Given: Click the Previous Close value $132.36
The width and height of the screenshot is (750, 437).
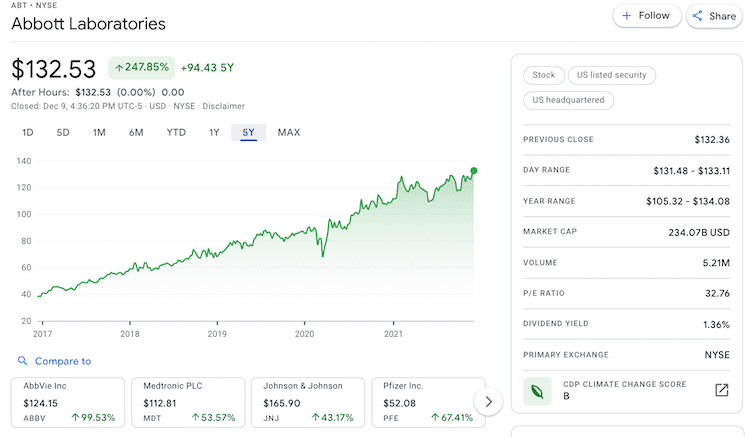Looking at the screenshot, I should point(712,140).
